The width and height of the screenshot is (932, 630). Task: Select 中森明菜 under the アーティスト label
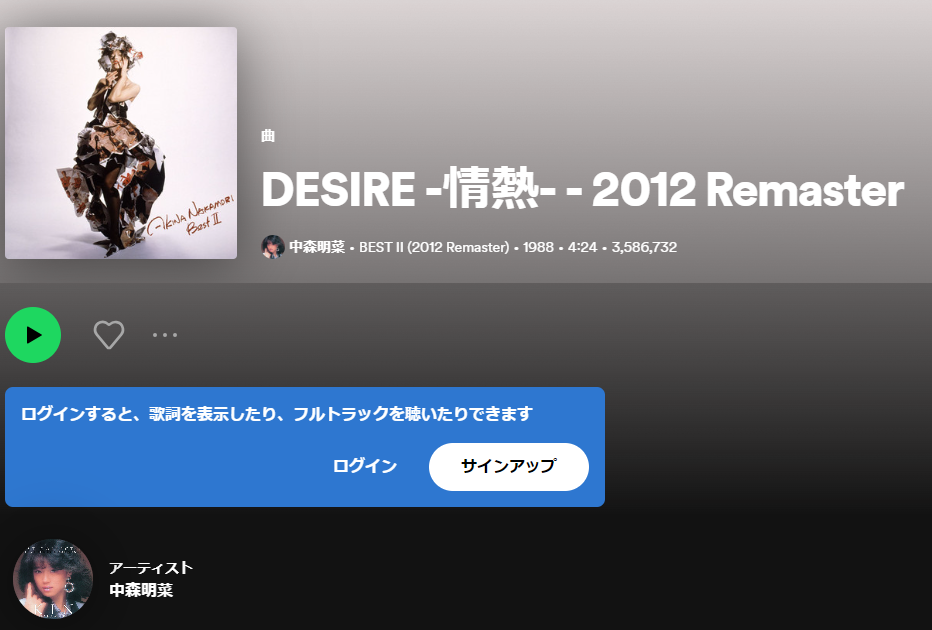(x=141, y=590)
